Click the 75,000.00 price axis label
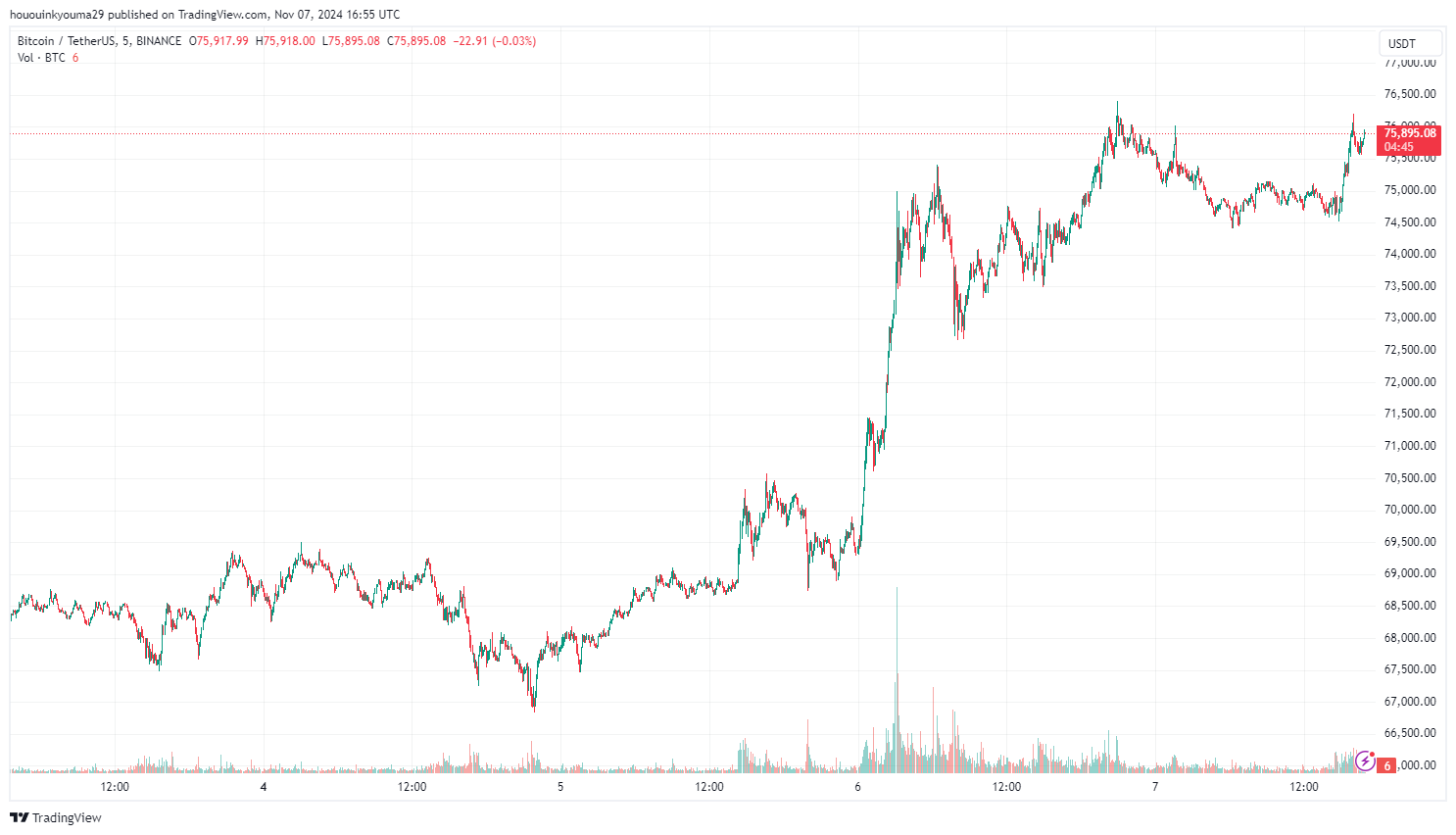 coord(1410,190)
